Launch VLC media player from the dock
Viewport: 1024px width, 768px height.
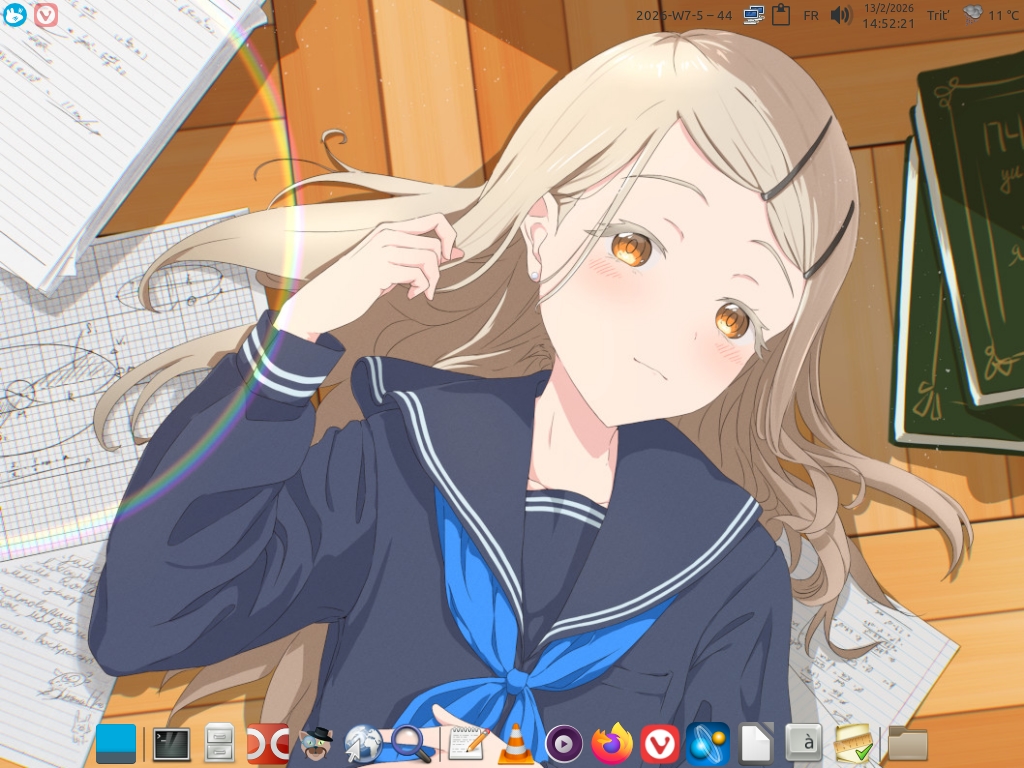516,744
